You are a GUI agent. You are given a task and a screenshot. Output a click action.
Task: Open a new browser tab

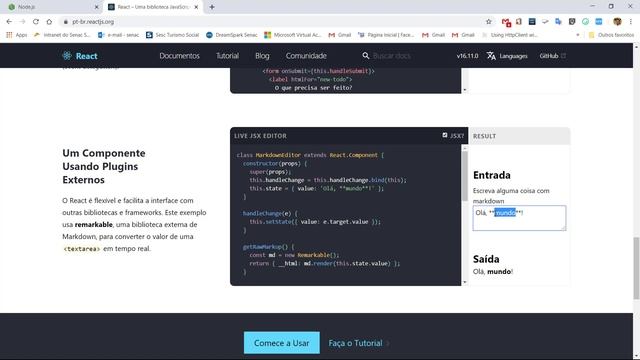212,7
